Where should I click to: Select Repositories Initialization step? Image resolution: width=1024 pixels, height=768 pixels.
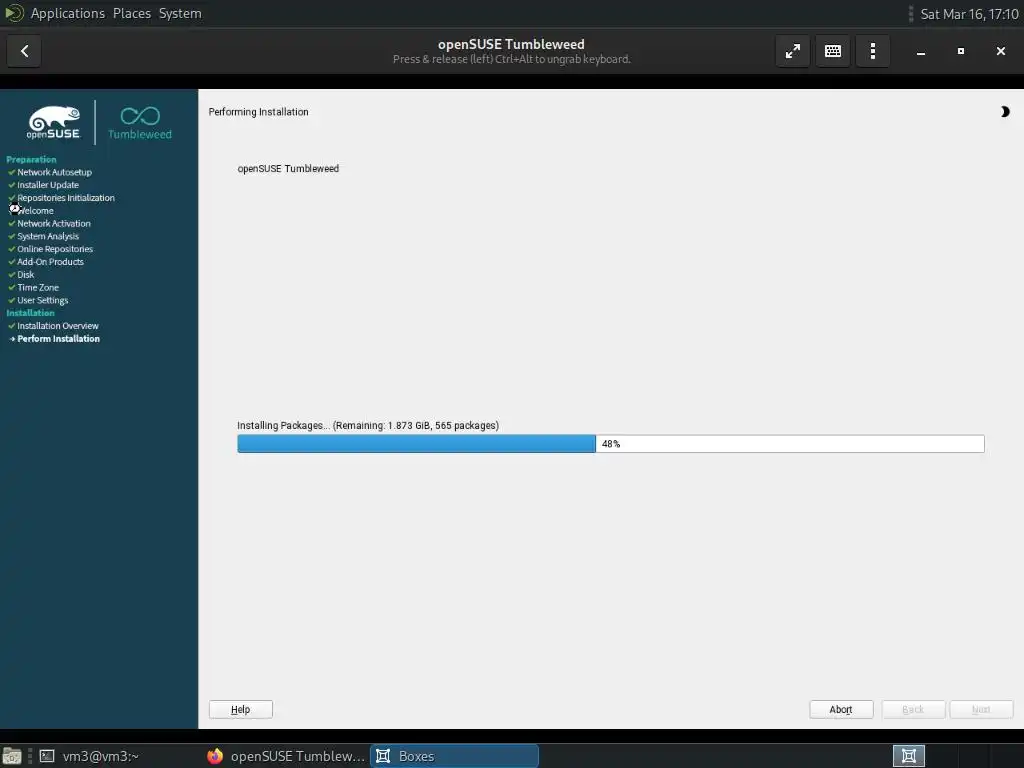pos(65,198)
